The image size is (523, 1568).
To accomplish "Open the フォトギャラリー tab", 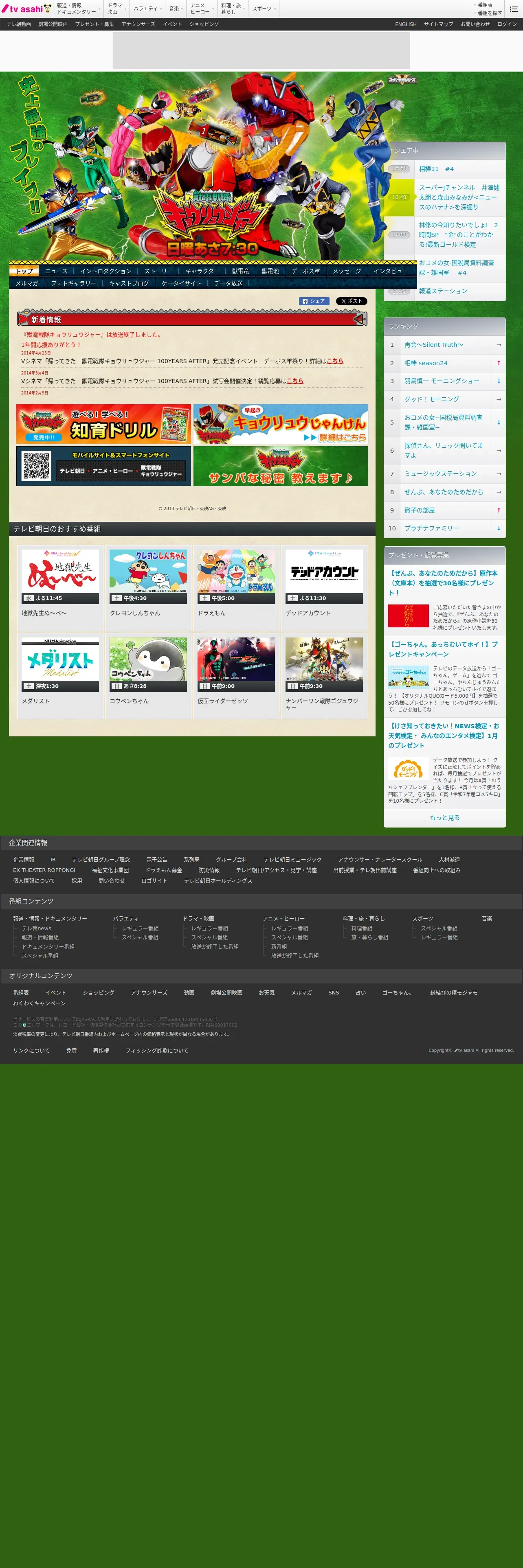I will pyautogui.click(x=74, y=283).
